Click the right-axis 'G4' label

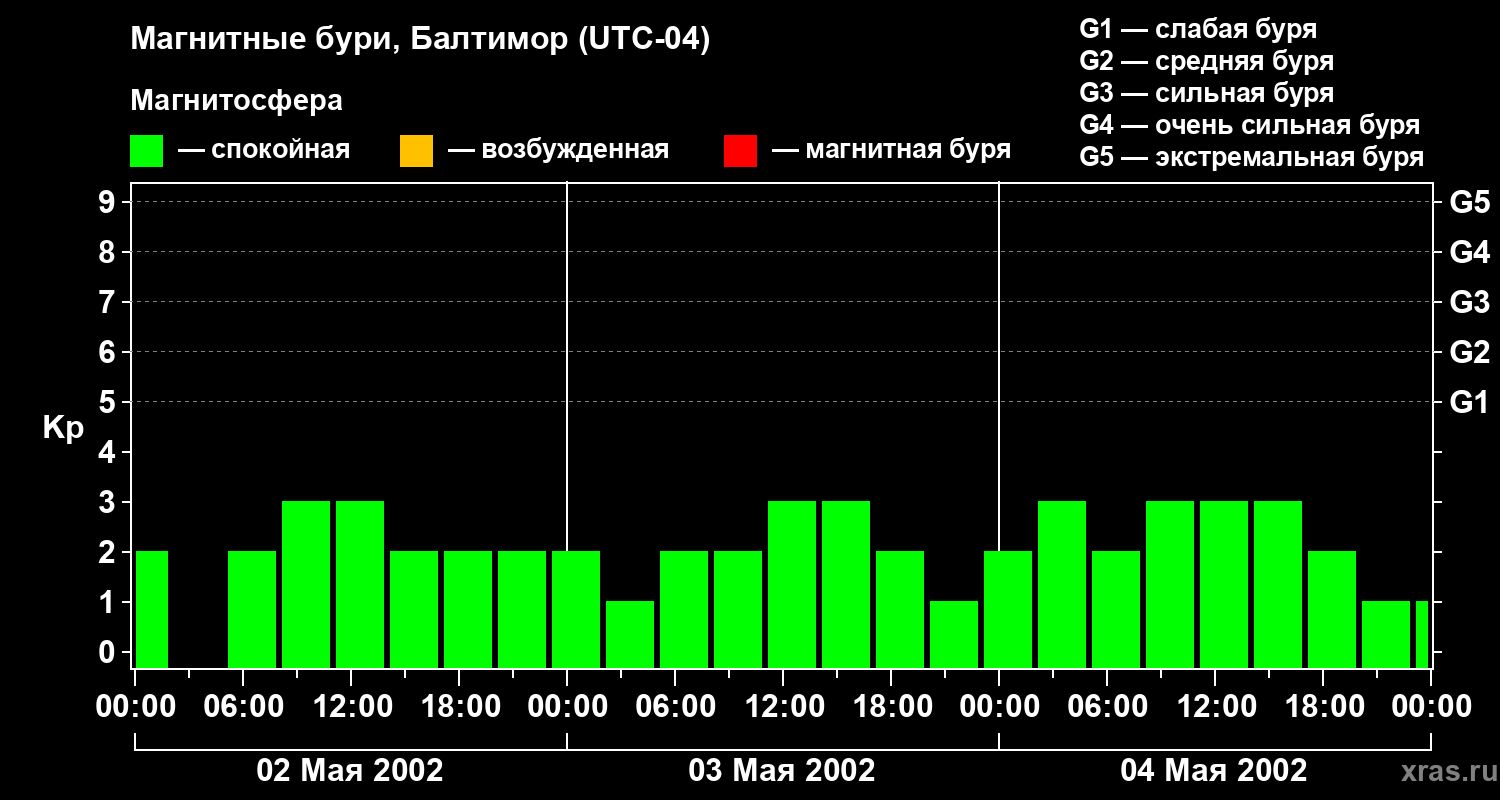(x=1469, y=252)
